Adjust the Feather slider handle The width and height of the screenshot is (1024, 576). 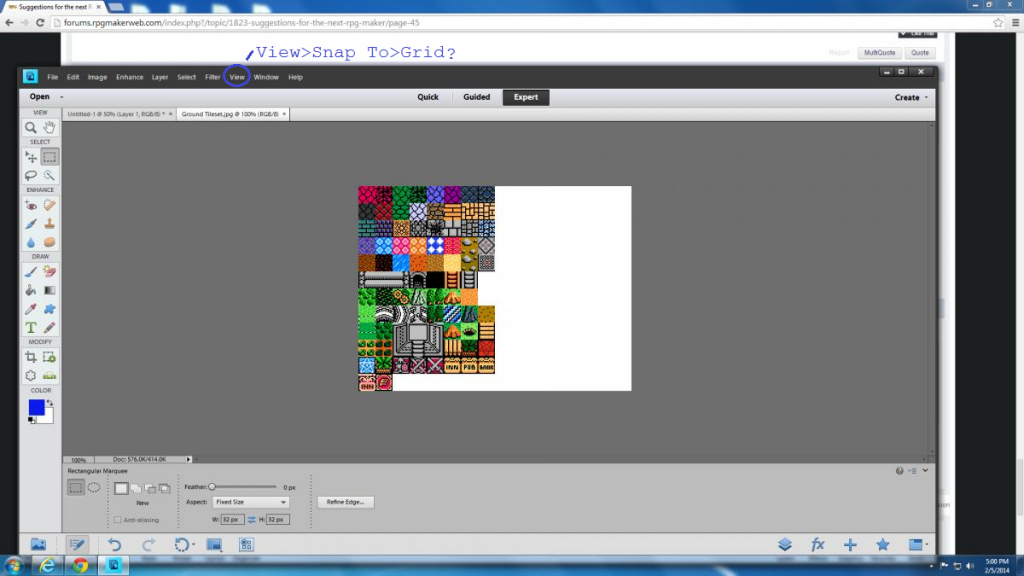(212, 487)
